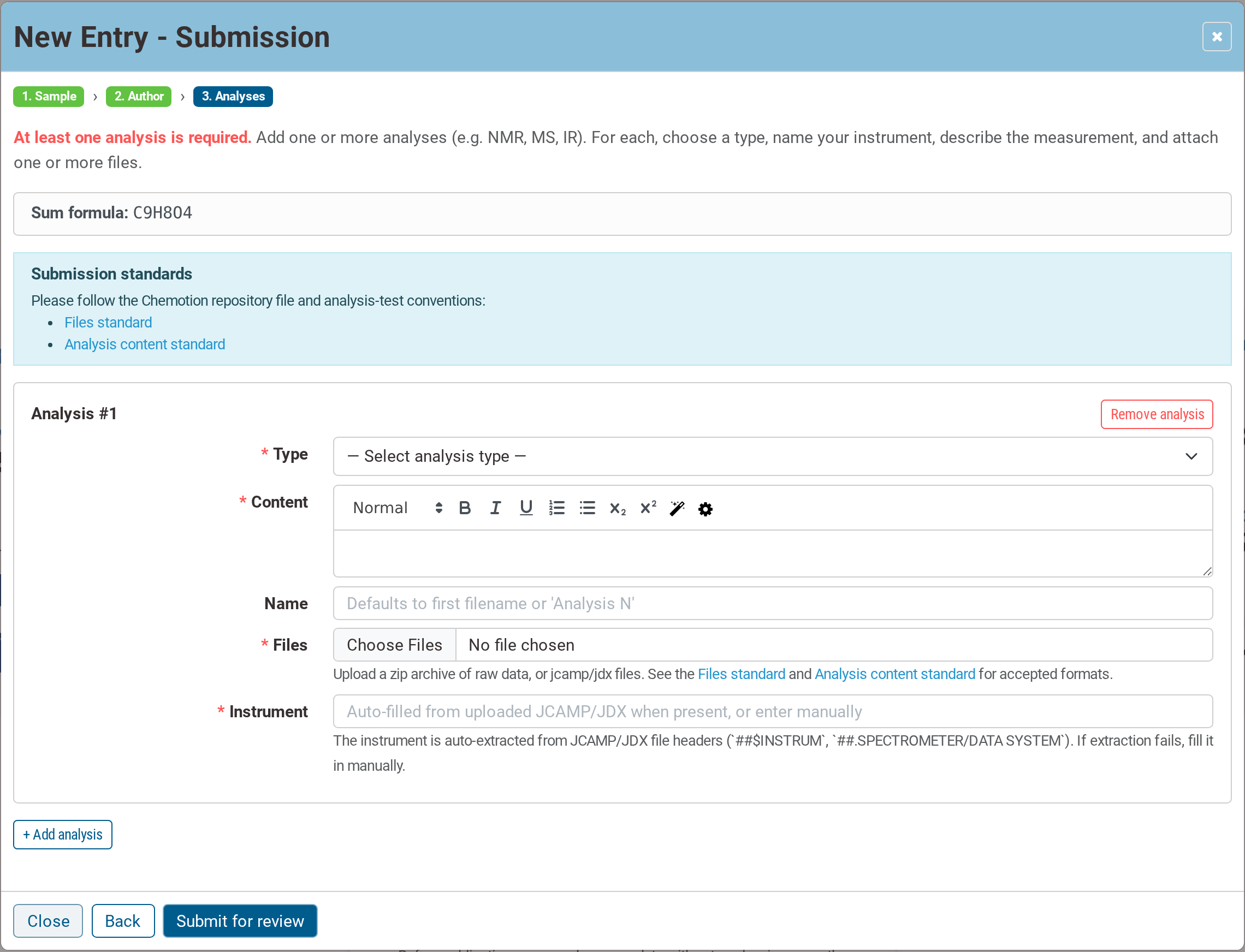Open Analysis content standard link below file chooser

tap(894, 674)
